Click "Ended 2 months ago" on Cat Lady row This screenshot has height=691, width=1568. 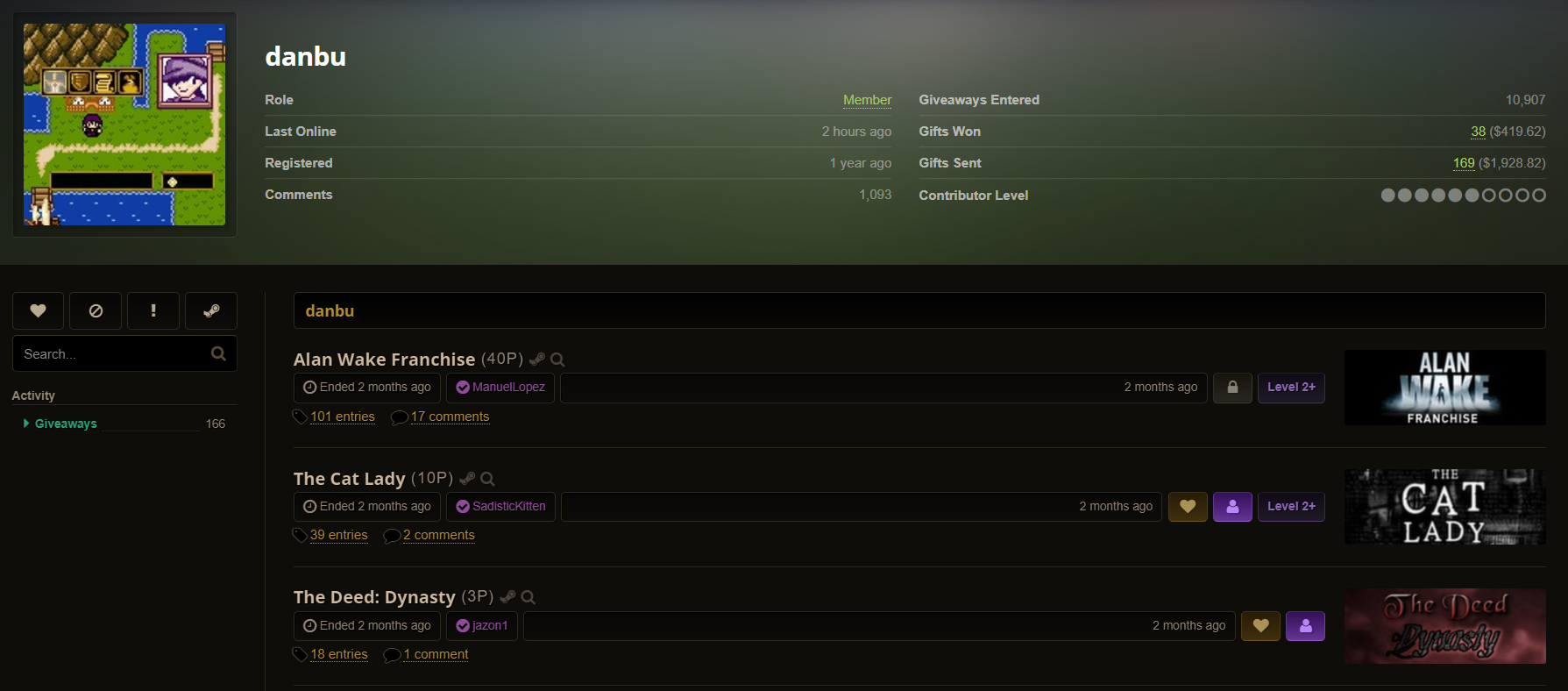[367, 507]
